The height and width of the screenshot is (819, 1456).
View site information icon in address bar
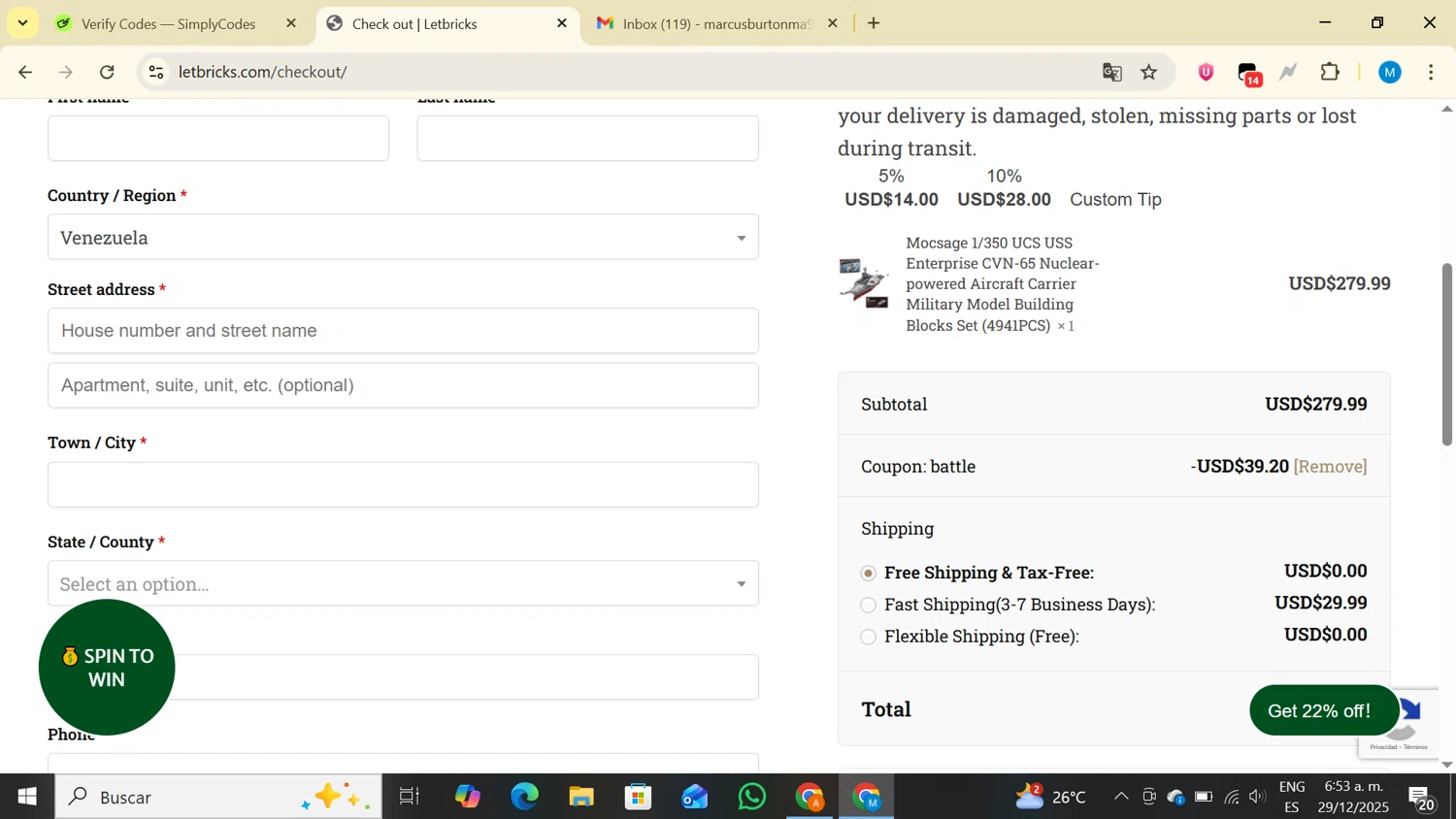(156, 72)
